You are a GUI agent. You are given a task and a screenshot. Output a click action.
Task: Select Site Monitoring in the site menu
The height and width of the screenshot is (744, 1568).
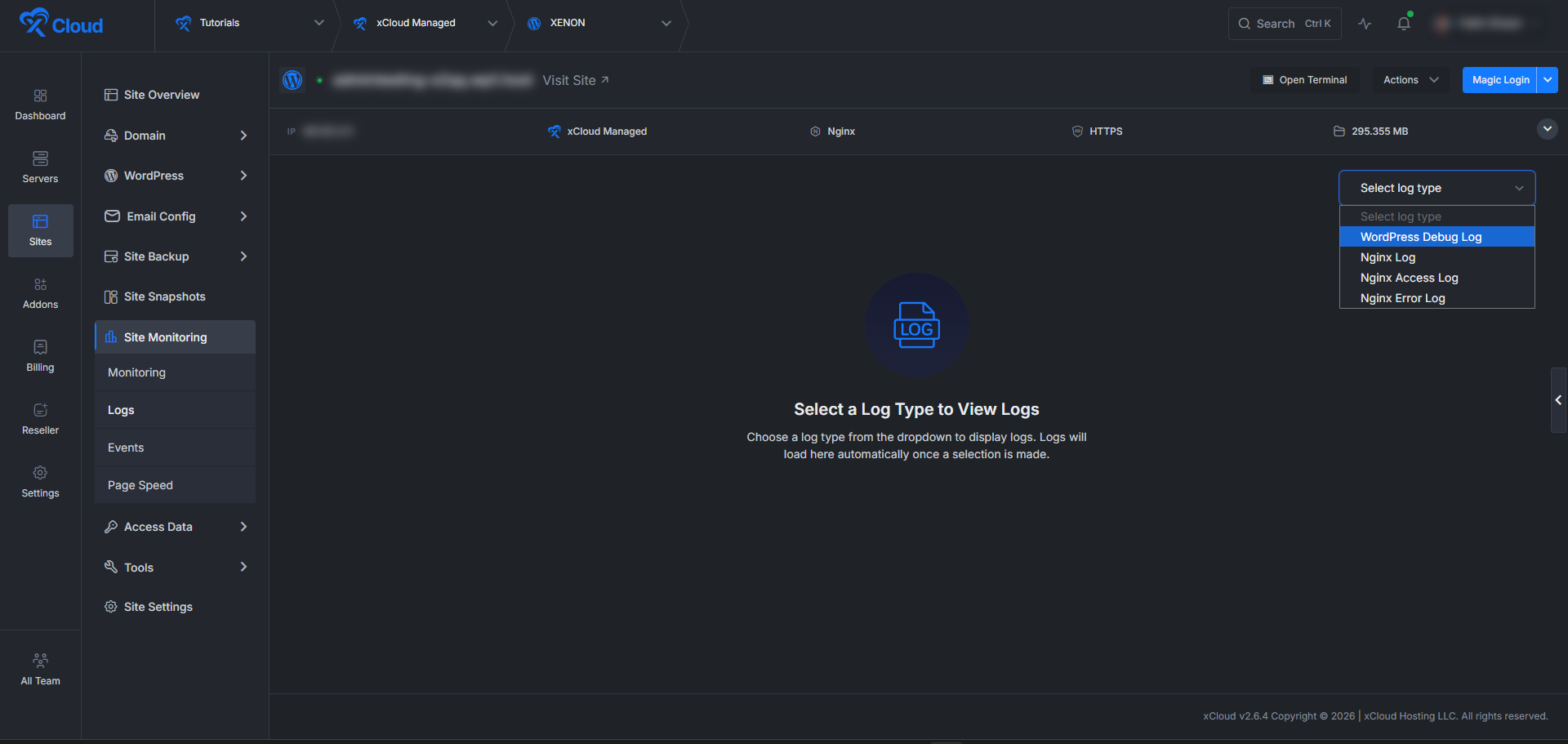pos(175,337)
